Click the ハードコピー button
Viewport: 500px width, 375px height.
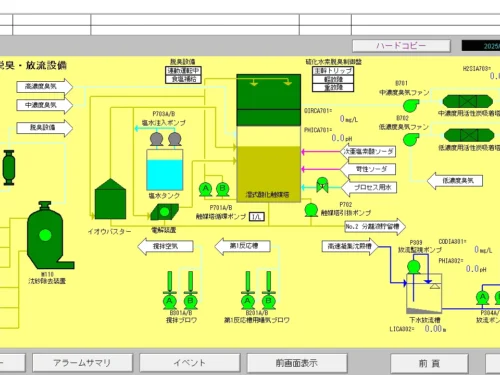tap(401, 46)
